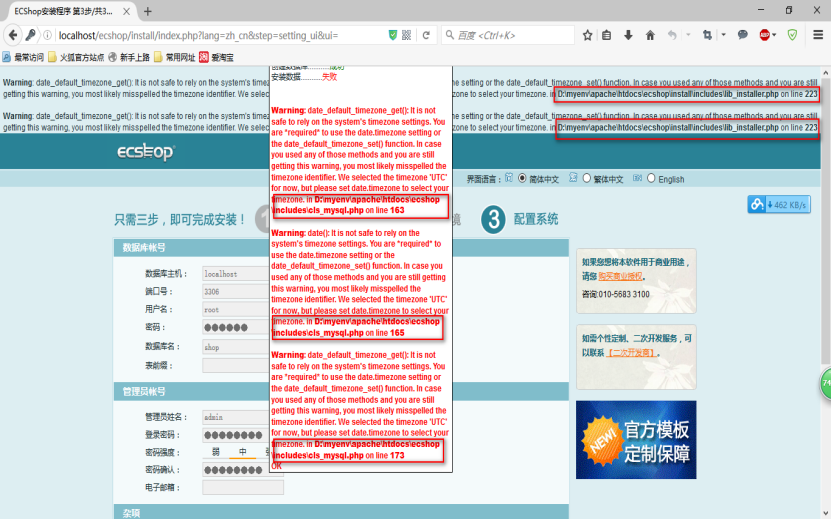This screenshot has width=831, height=519.
Task: Click the 管理员帐号 section header
Action: point(144,391)
